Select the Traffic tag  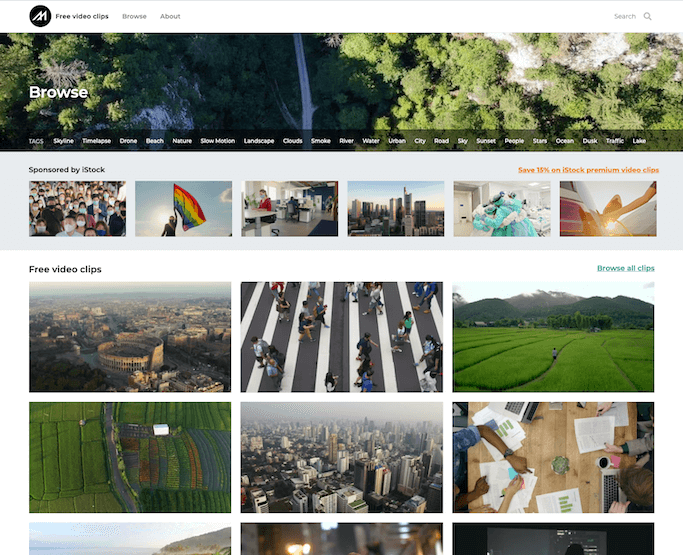coord(615,141)
